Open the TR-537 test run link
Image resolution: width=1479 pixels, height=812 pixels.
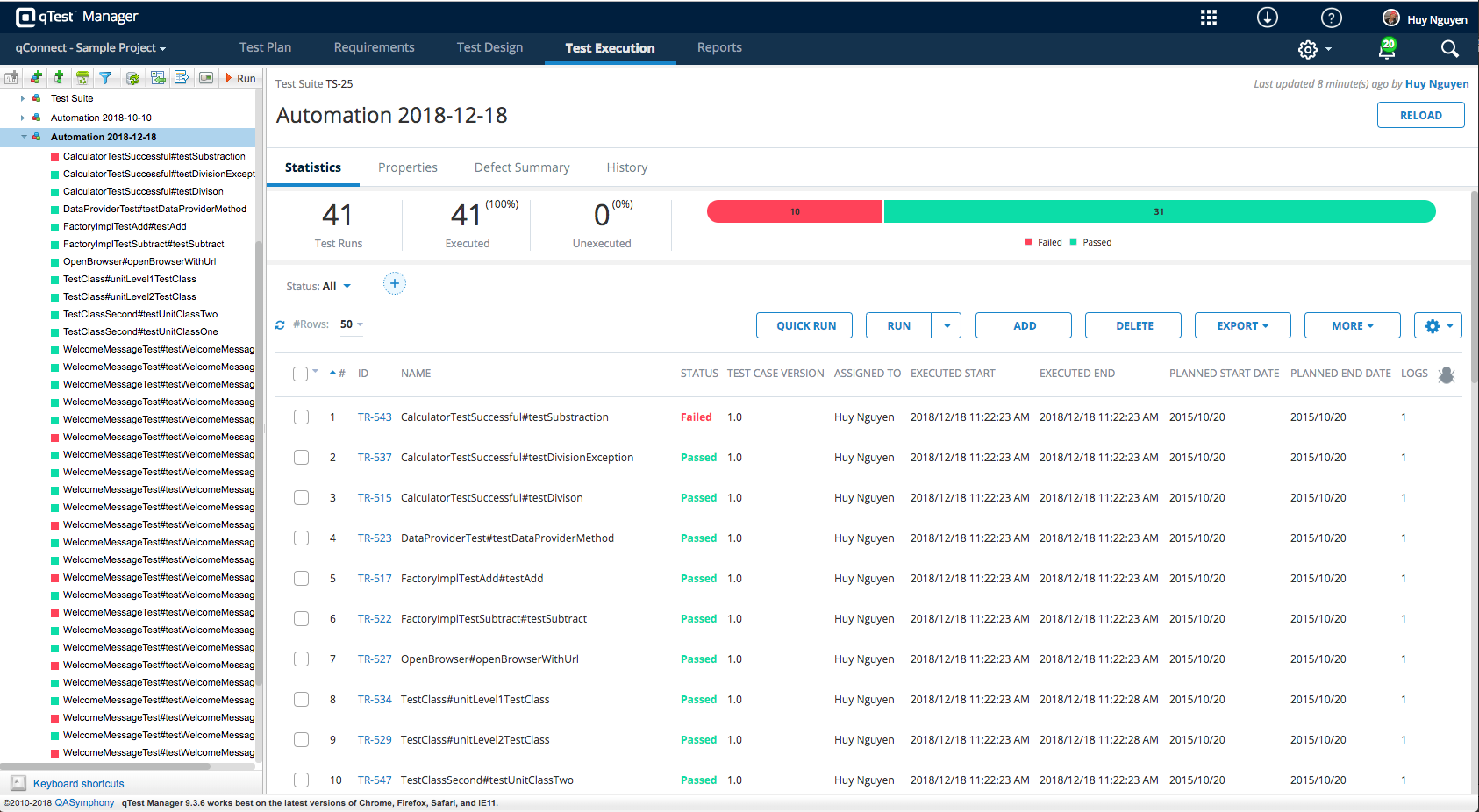(x=375, y=458)
